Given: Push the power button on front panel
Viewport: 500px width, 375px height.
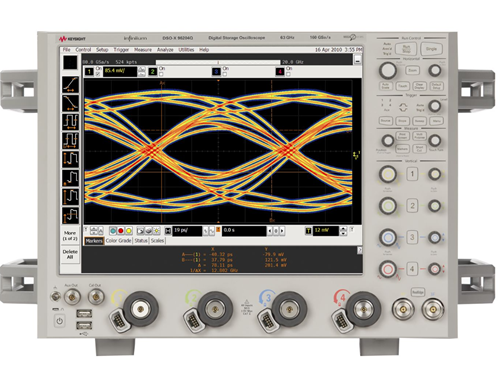Looking at the screenshot, I should click(59, 321).
